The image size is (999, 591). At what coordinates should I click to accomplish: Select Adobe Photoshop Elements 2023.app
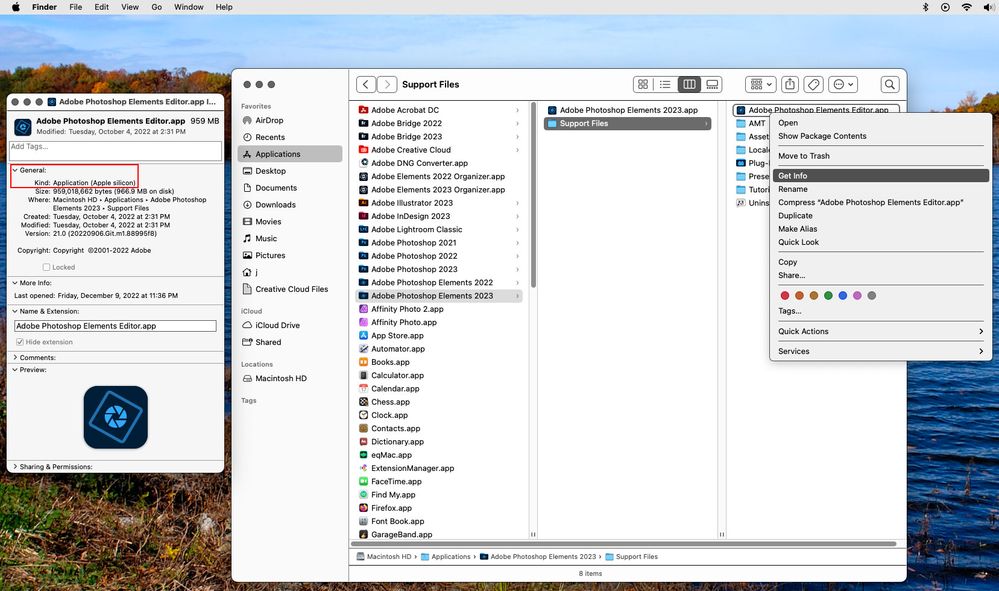coord(628,110)
